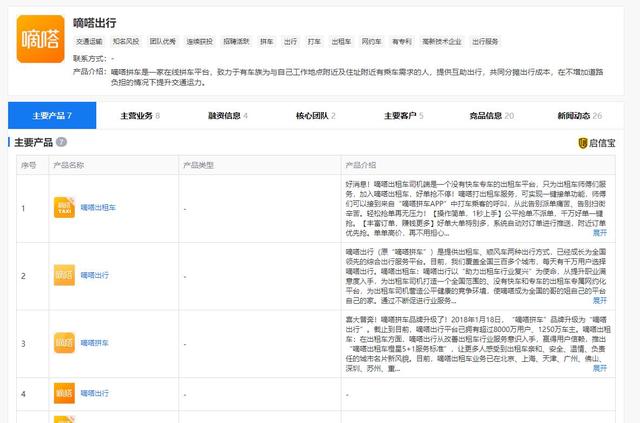Expand the row 2 嘀嗒出行 product description
This screenshot has height=423, width=640.
tap(599, 301)
